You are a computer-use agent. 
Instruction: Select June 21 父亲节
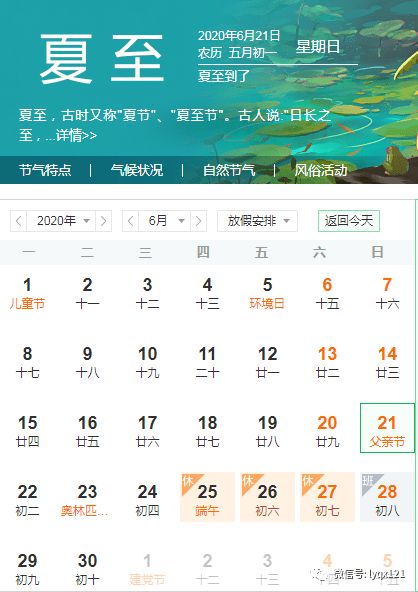(x=387, y=428)
